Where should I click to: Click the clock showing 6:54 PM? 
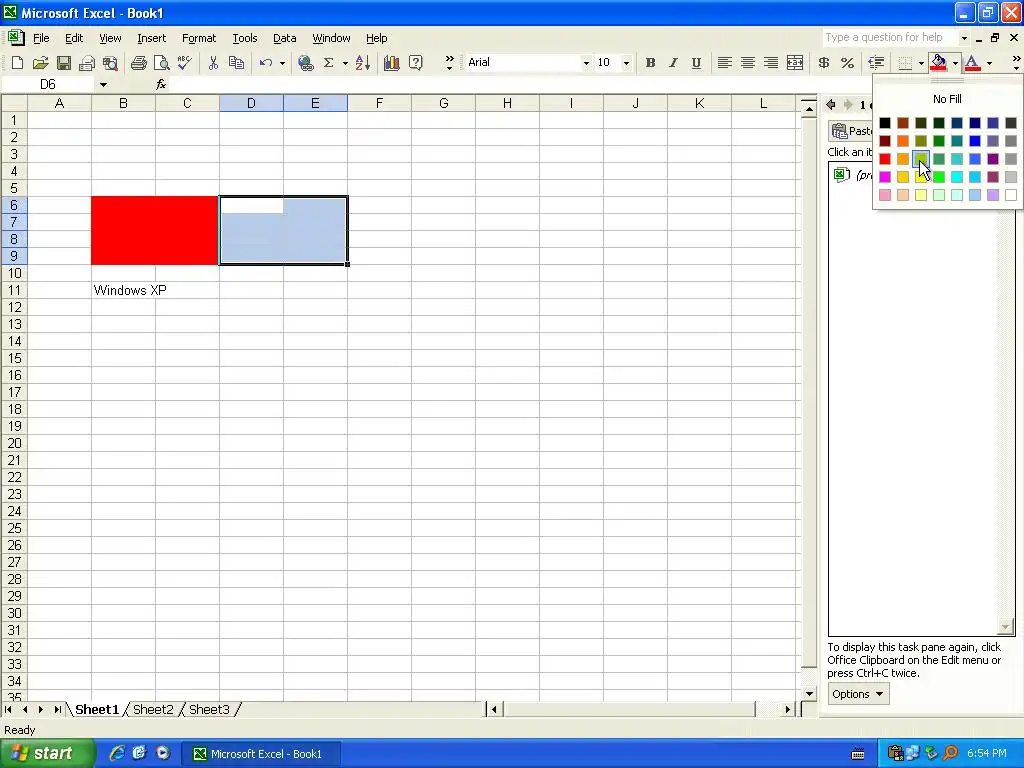pyautogui.click(x=986, y=754)
